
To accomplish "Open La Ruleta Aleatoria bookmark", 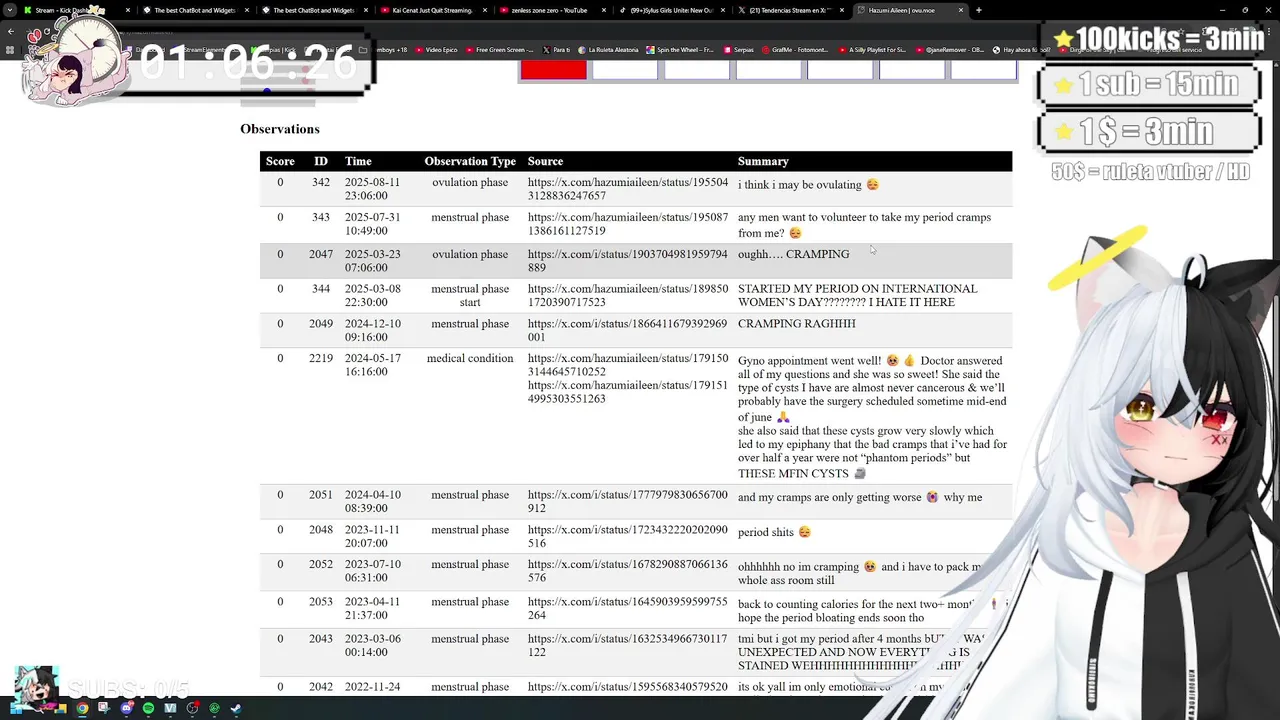I will tap(606, 49).
